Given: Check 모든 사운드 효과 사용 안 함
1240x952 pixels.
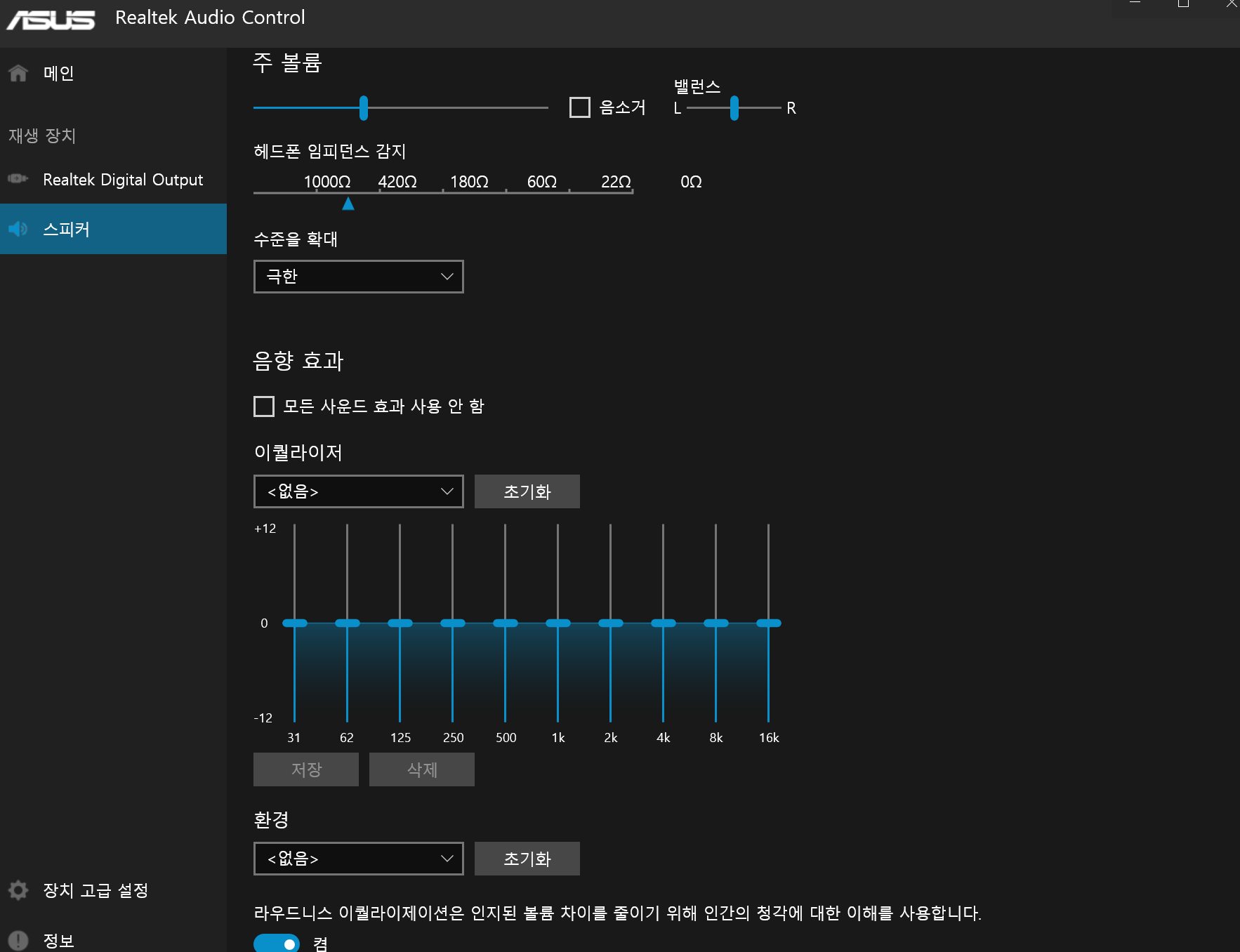Looking at the screenshot, I should pyautogui.click(x=264, y=406).
